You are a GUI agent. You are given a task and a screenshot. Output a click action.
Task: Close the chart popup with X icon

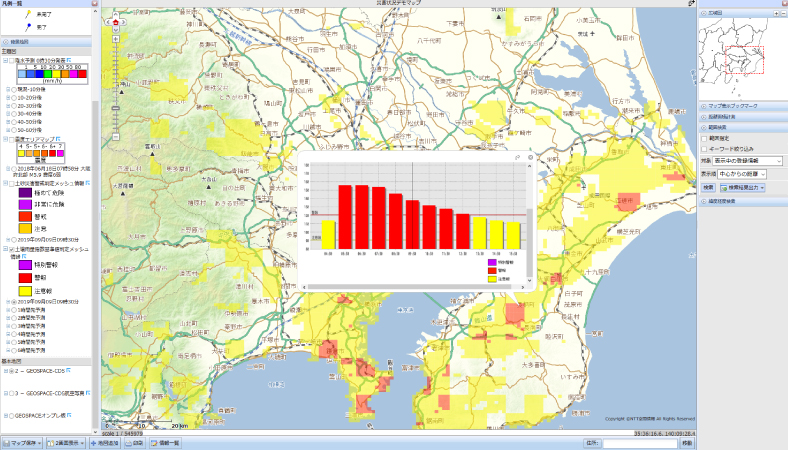tap(530, 157)
